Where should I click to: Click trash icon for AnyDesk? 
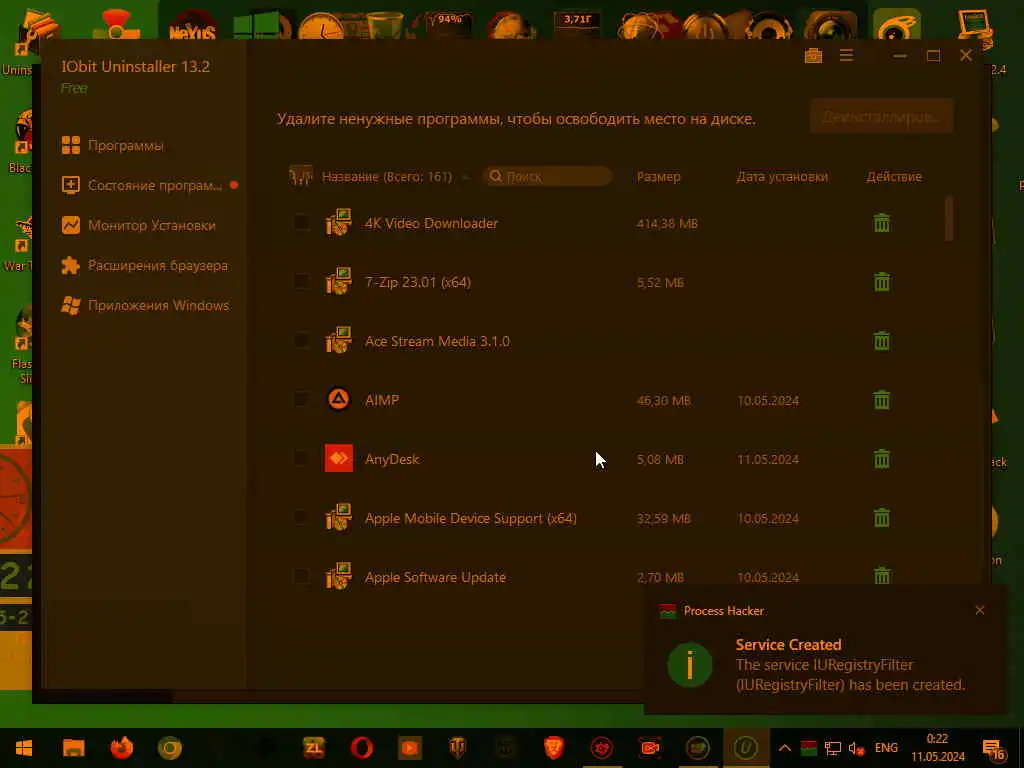coord(882,458)
